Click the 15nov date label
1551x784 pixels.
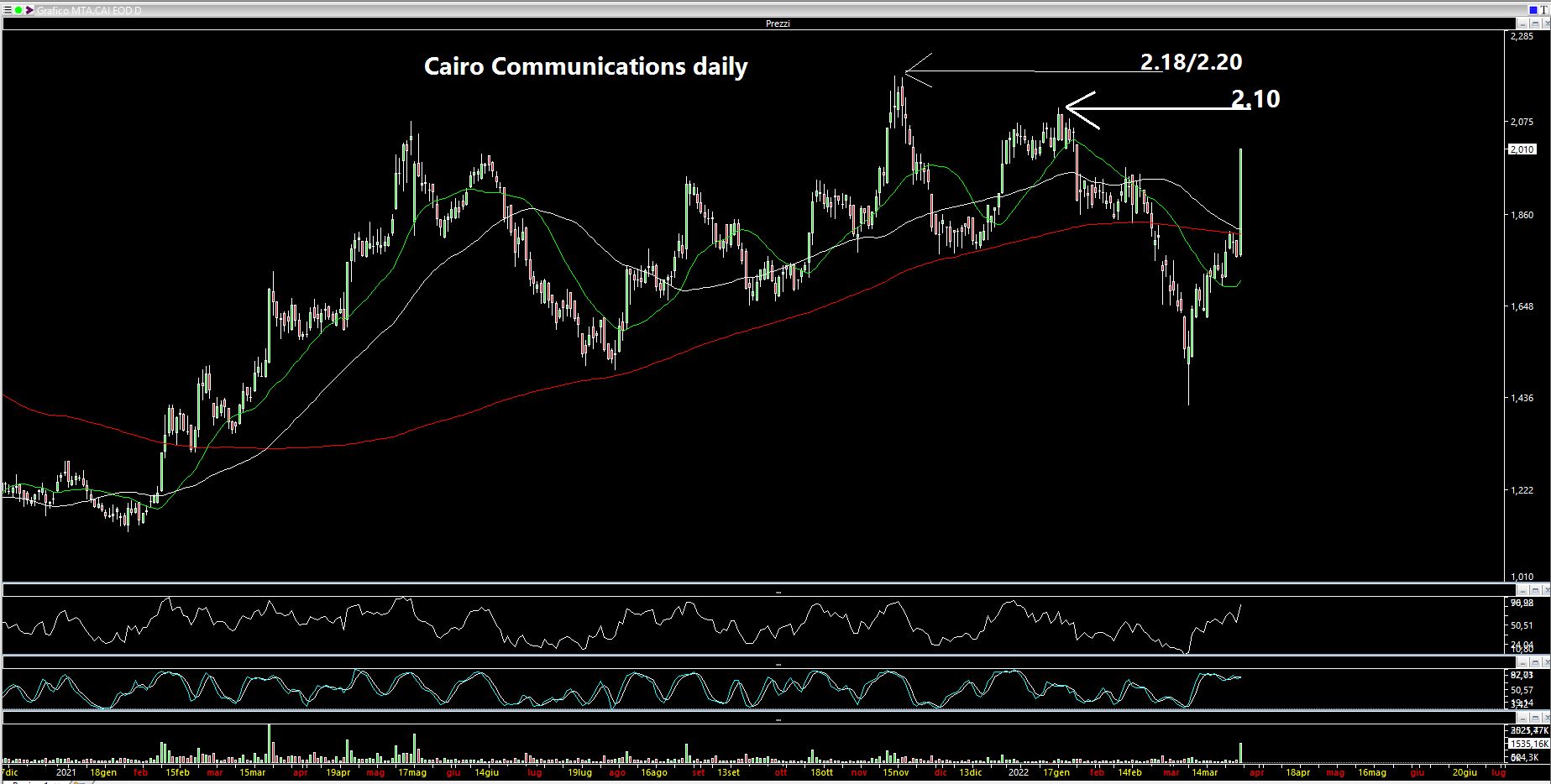tap(895, 772)
